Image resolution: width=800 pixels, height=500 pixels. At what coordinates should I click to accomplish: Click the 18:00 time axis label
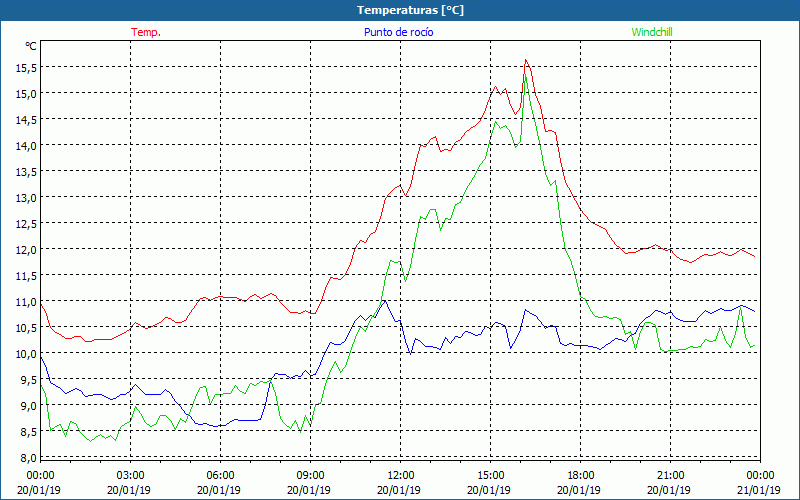(x=581, y=476)
